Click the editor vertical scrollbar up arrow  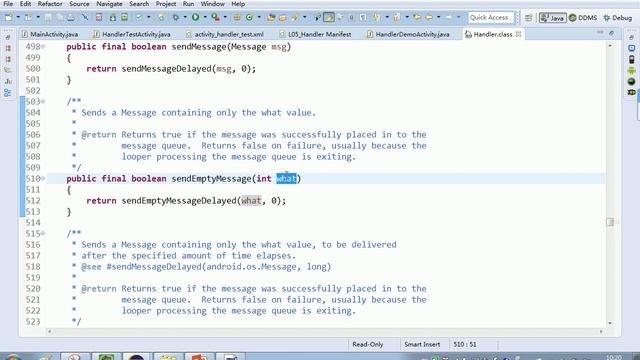click(610, 46)
